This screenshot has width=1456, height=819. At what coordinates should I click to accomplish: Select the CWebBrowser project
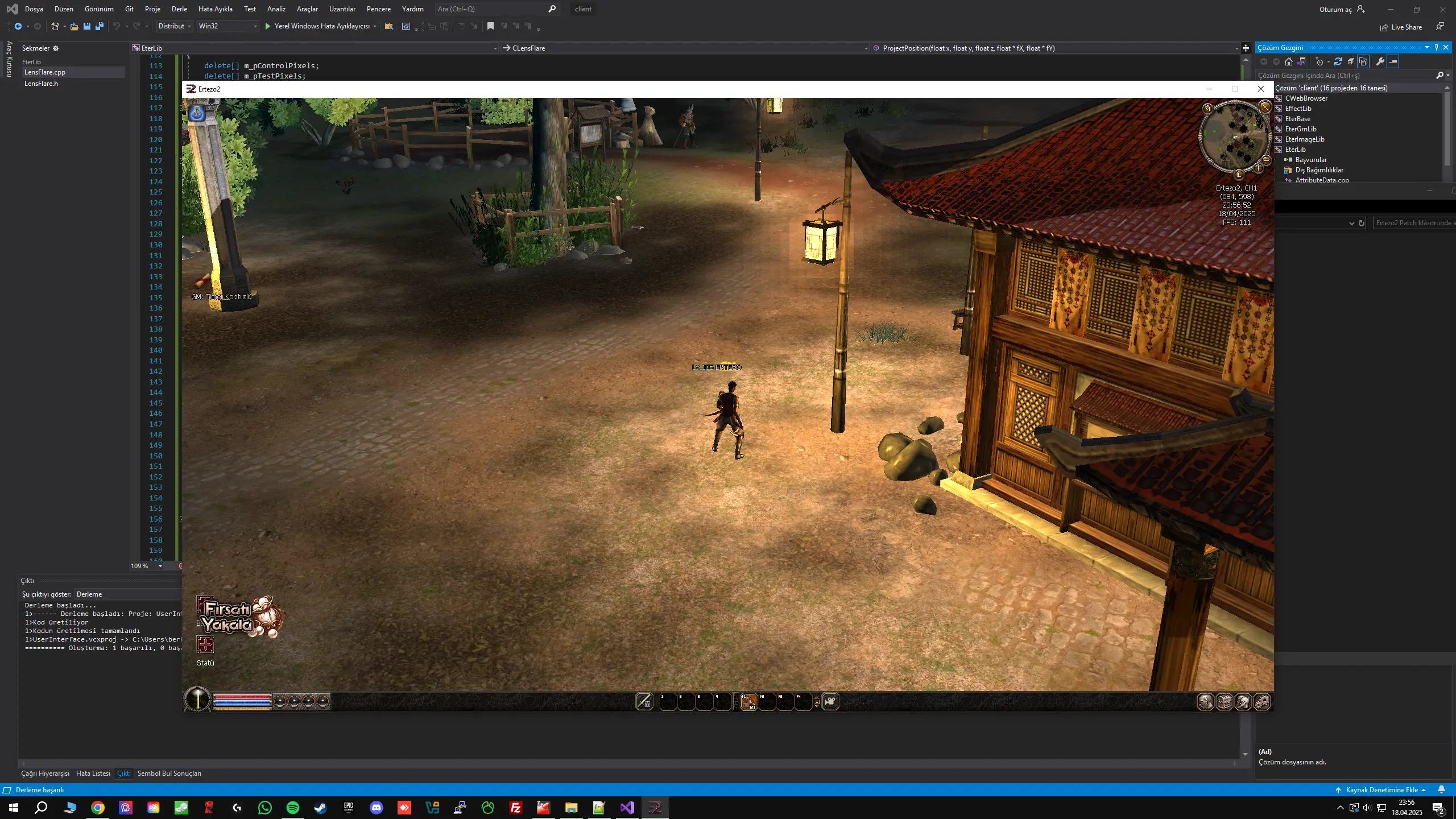point(1306,98)
